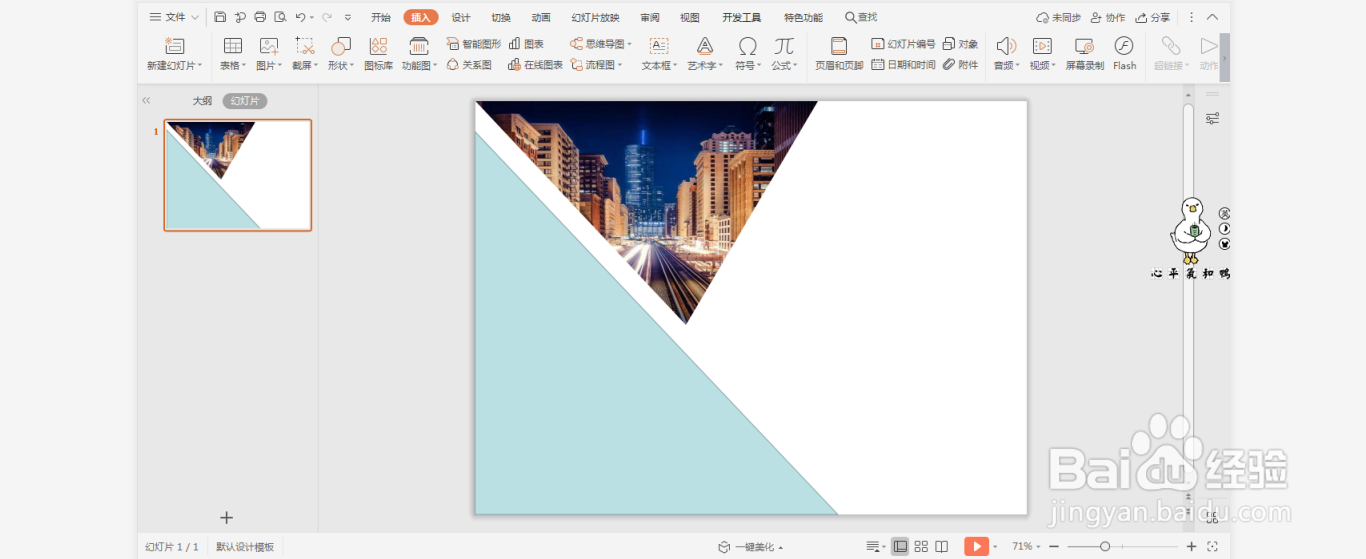Open the 审阅 Review tab

coord(650,17)
